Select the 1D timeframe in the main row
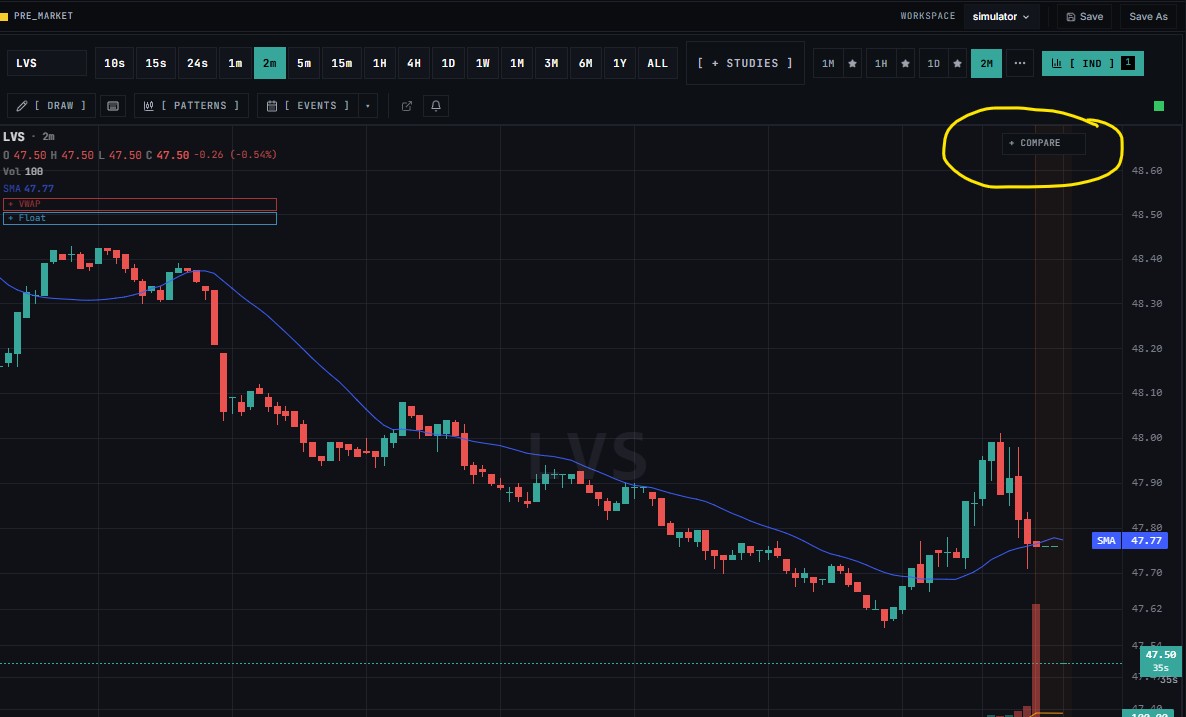This screenshot has height=717, width=1186. pos(449,64)
